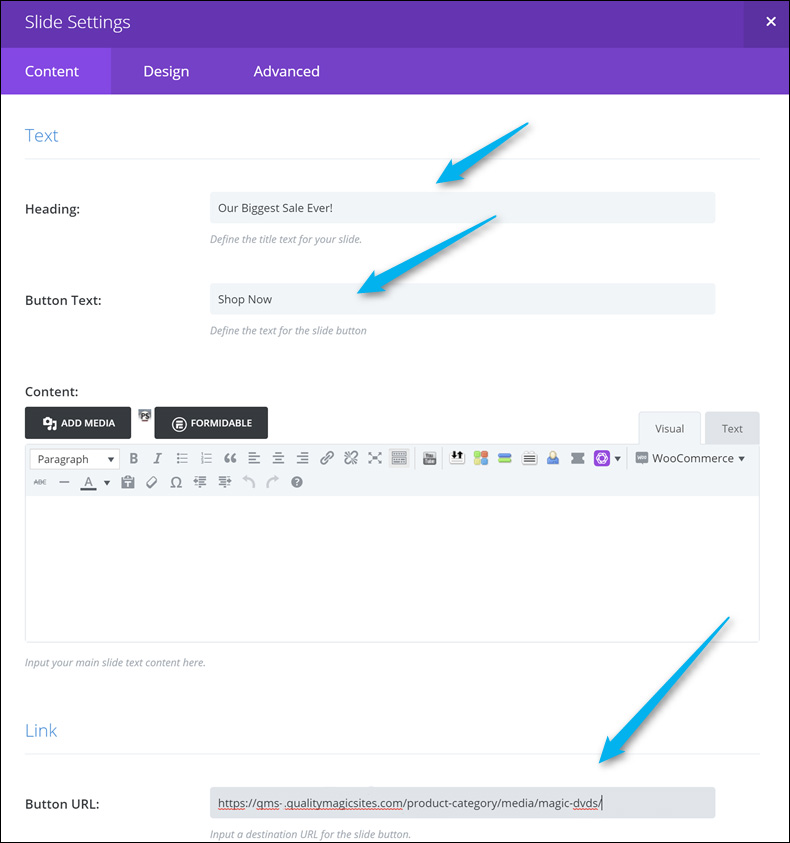Toggle distraction-free fullscreen icon

tap(375, 459)
